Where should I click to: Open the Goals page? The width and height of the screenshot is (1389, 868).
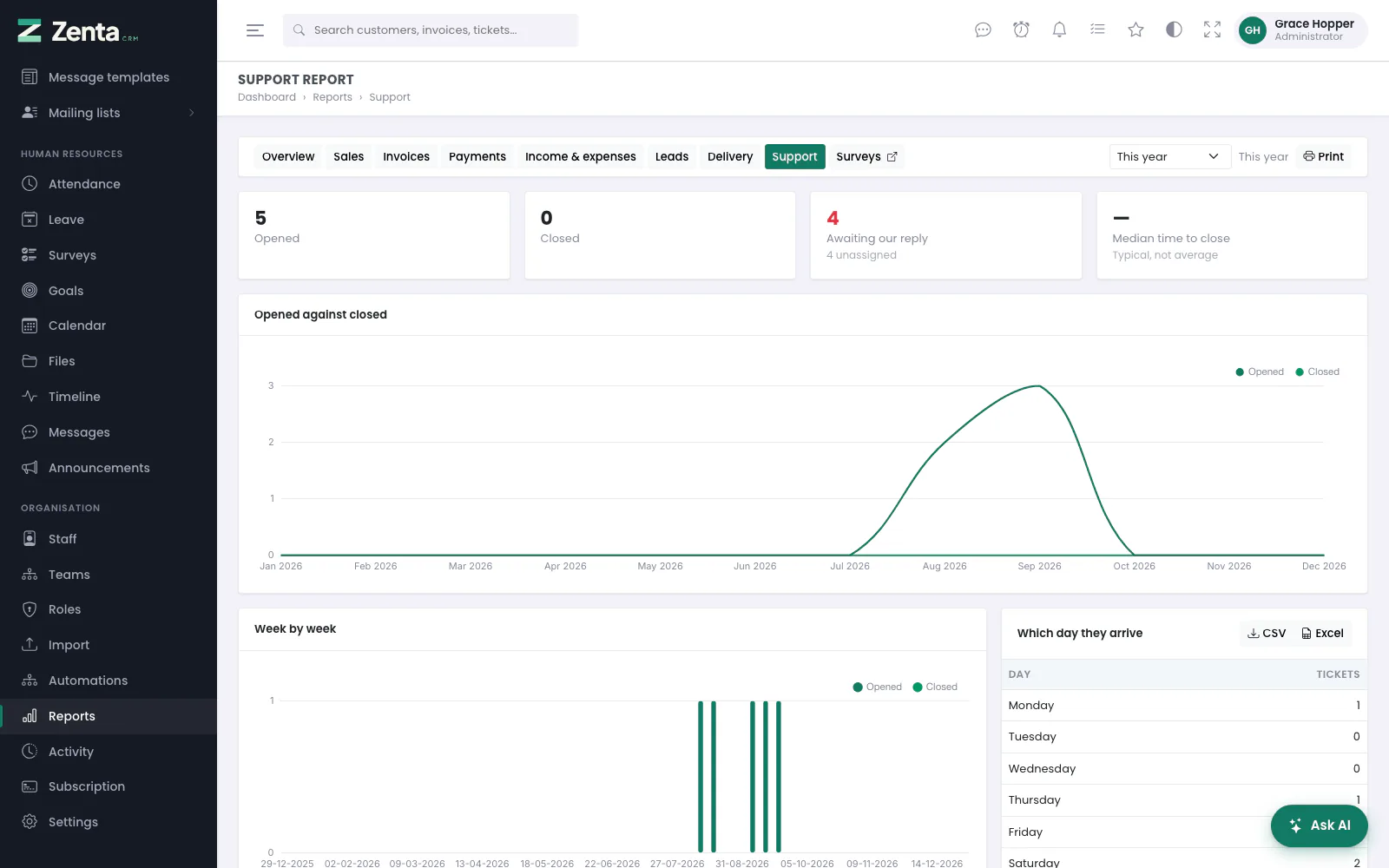(x=109, y=291)
